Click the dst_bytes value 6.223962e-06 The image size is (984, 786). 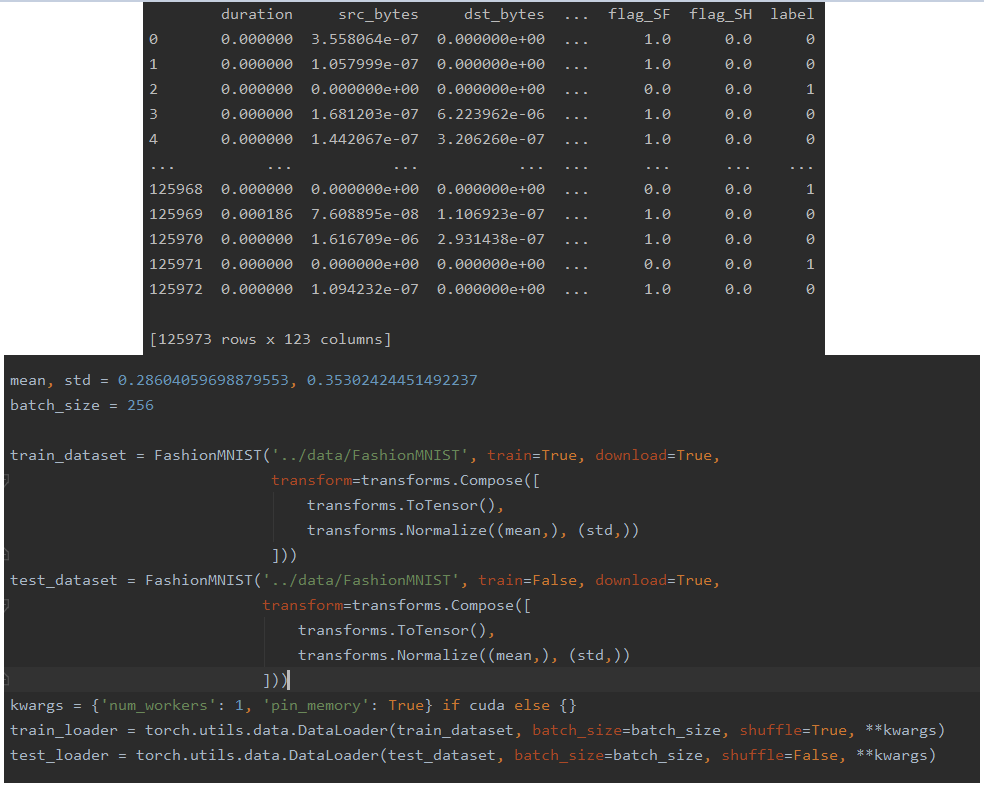[491, 115]
